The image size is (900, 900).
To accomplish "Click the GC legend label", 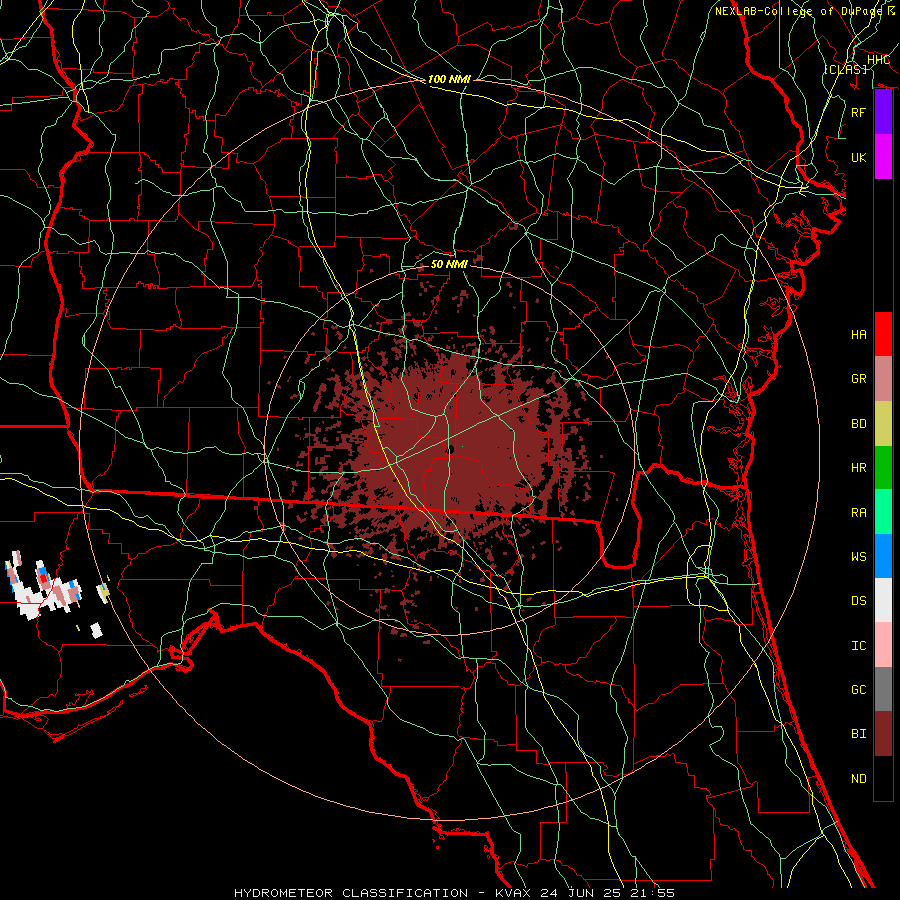I will point(858,690).
